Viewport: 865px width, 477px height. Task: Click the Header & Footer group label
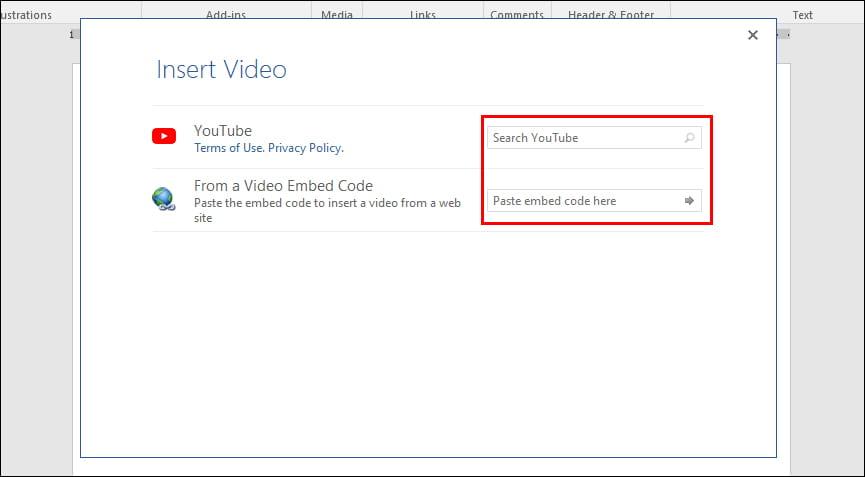[x=611, y=15]
